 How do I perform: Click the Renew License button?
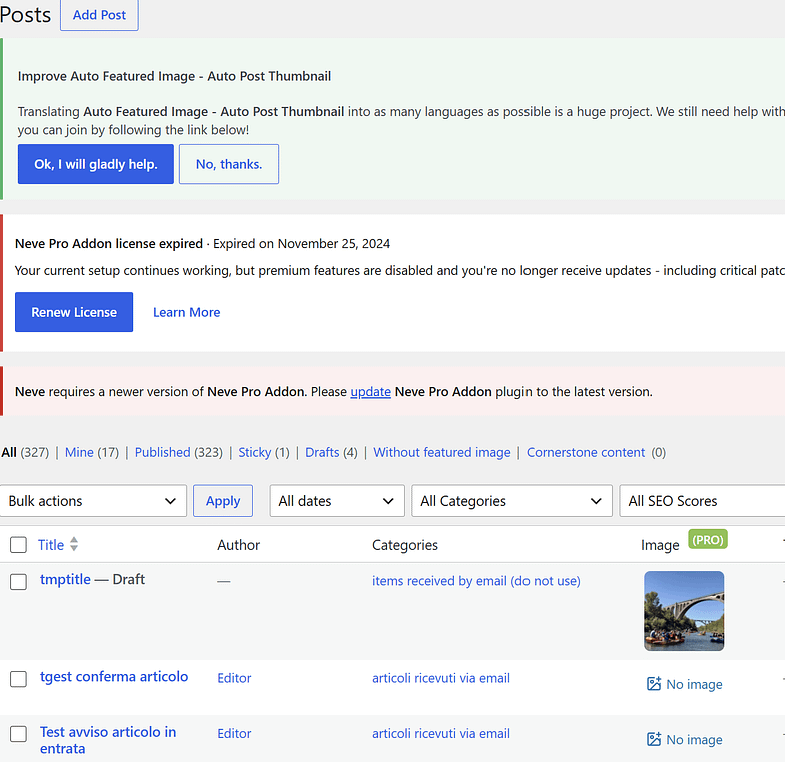coord(74,312)
